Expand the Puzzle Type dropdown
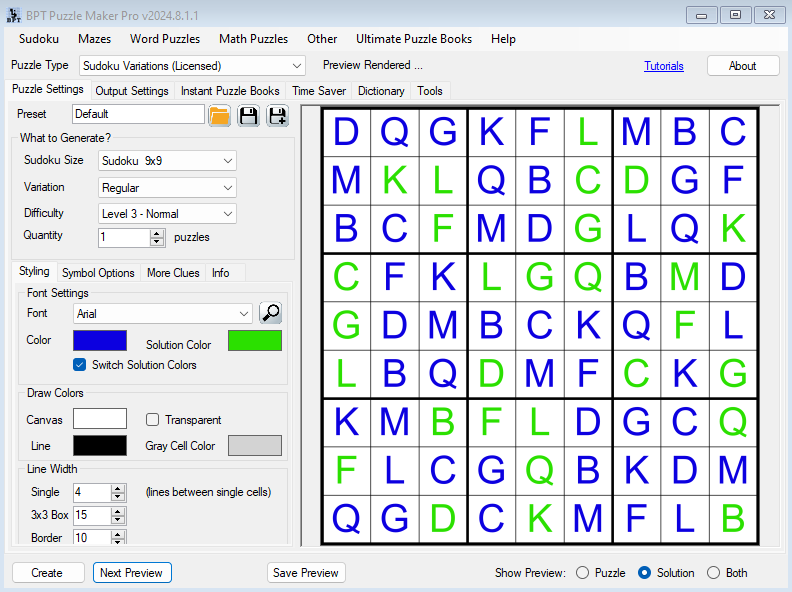This screenshot has width=792, height=592. click(x=296, y=66)
